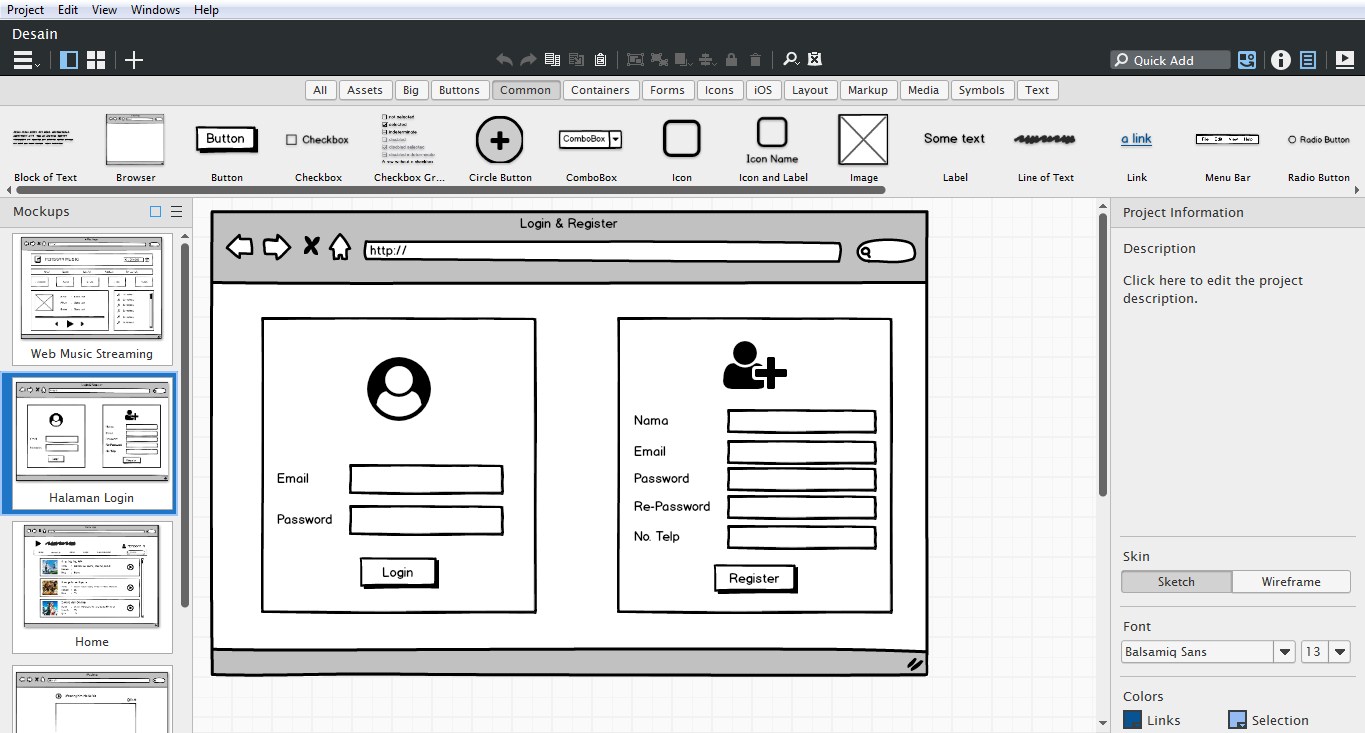
Task: Click the Lock padlock icon
Action: tap(732, 60)
